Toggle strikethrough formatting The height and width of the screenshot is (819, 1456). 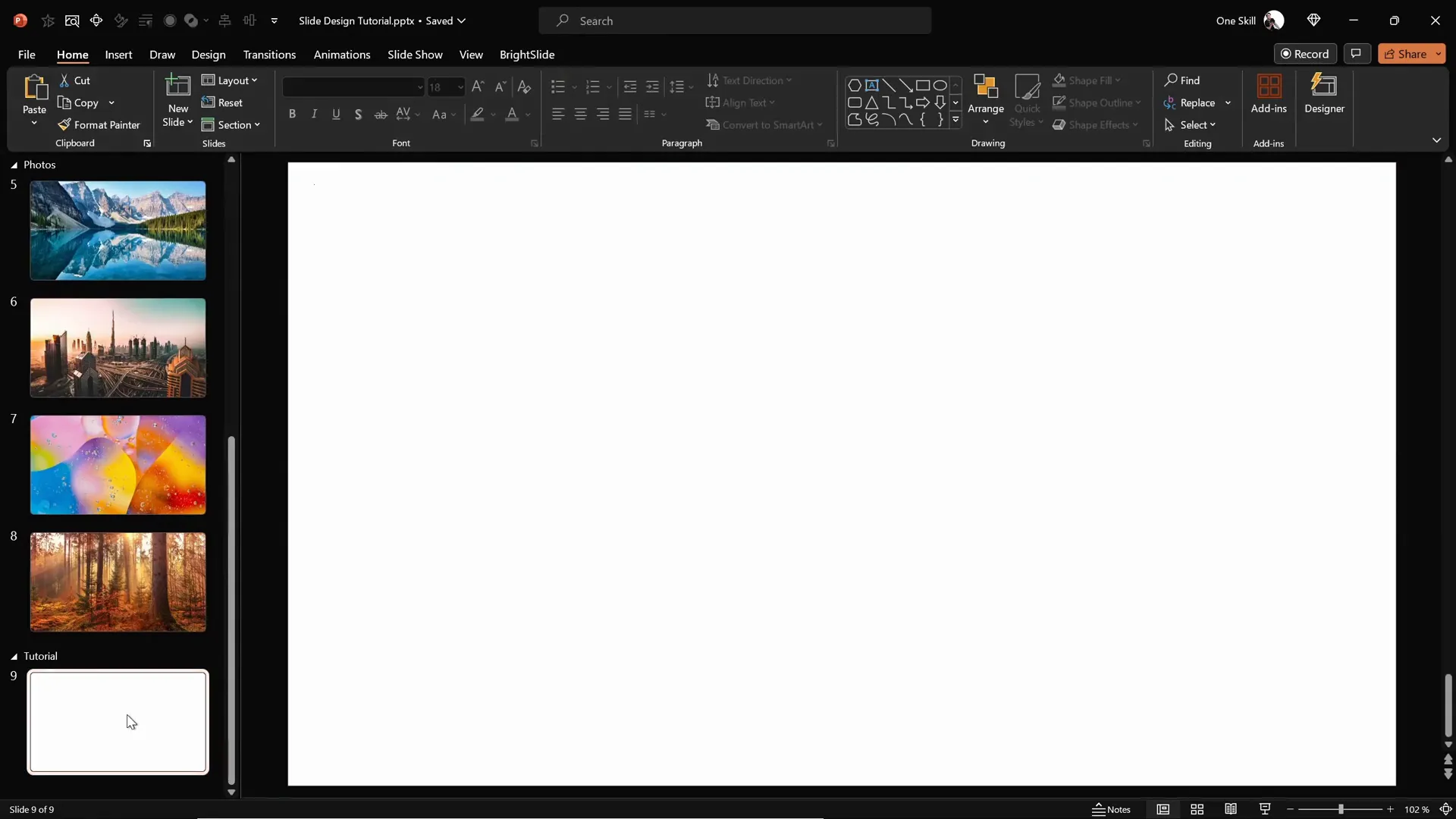380,114
